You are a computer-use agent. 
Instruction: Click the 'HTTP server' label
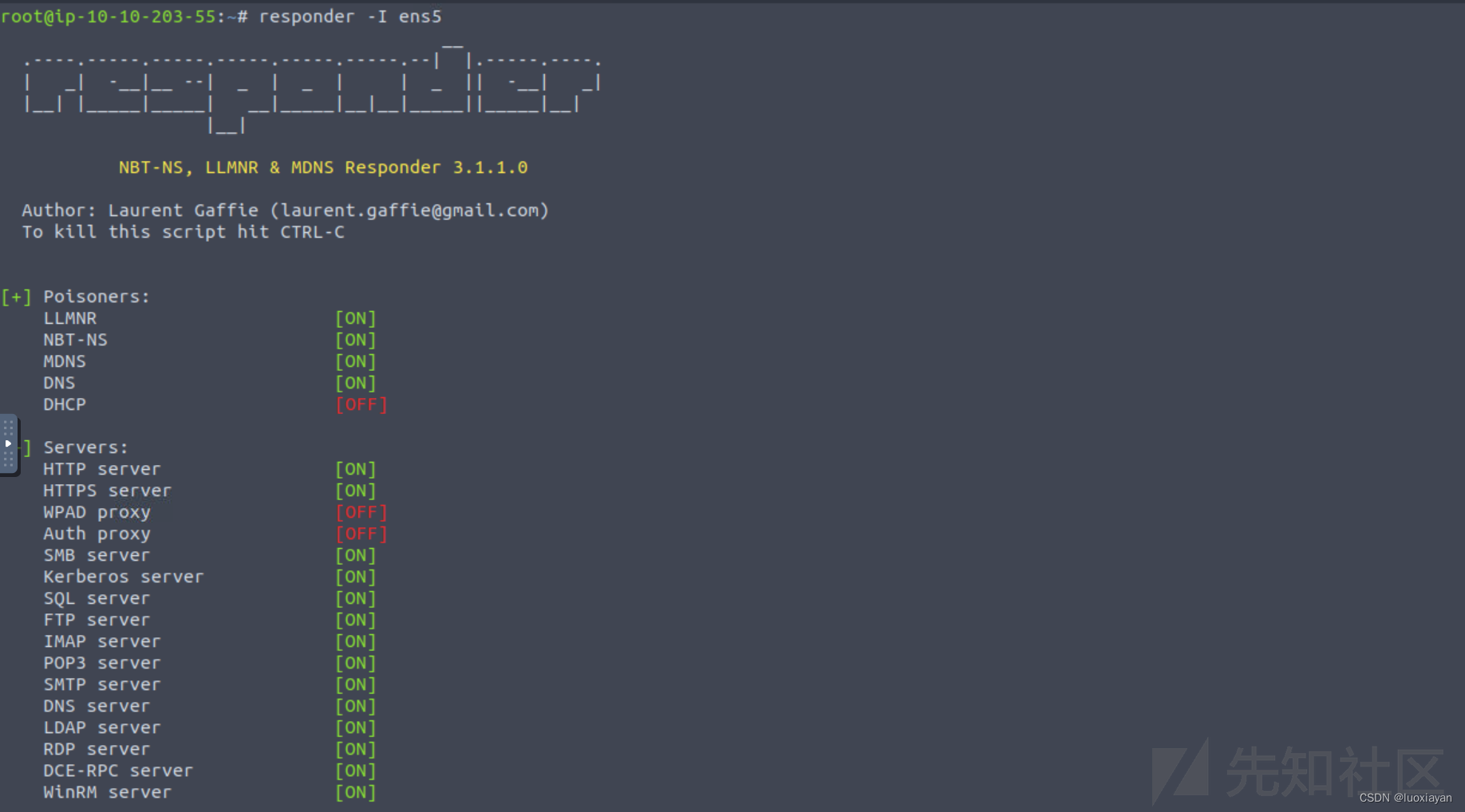(x=102, y=469)
